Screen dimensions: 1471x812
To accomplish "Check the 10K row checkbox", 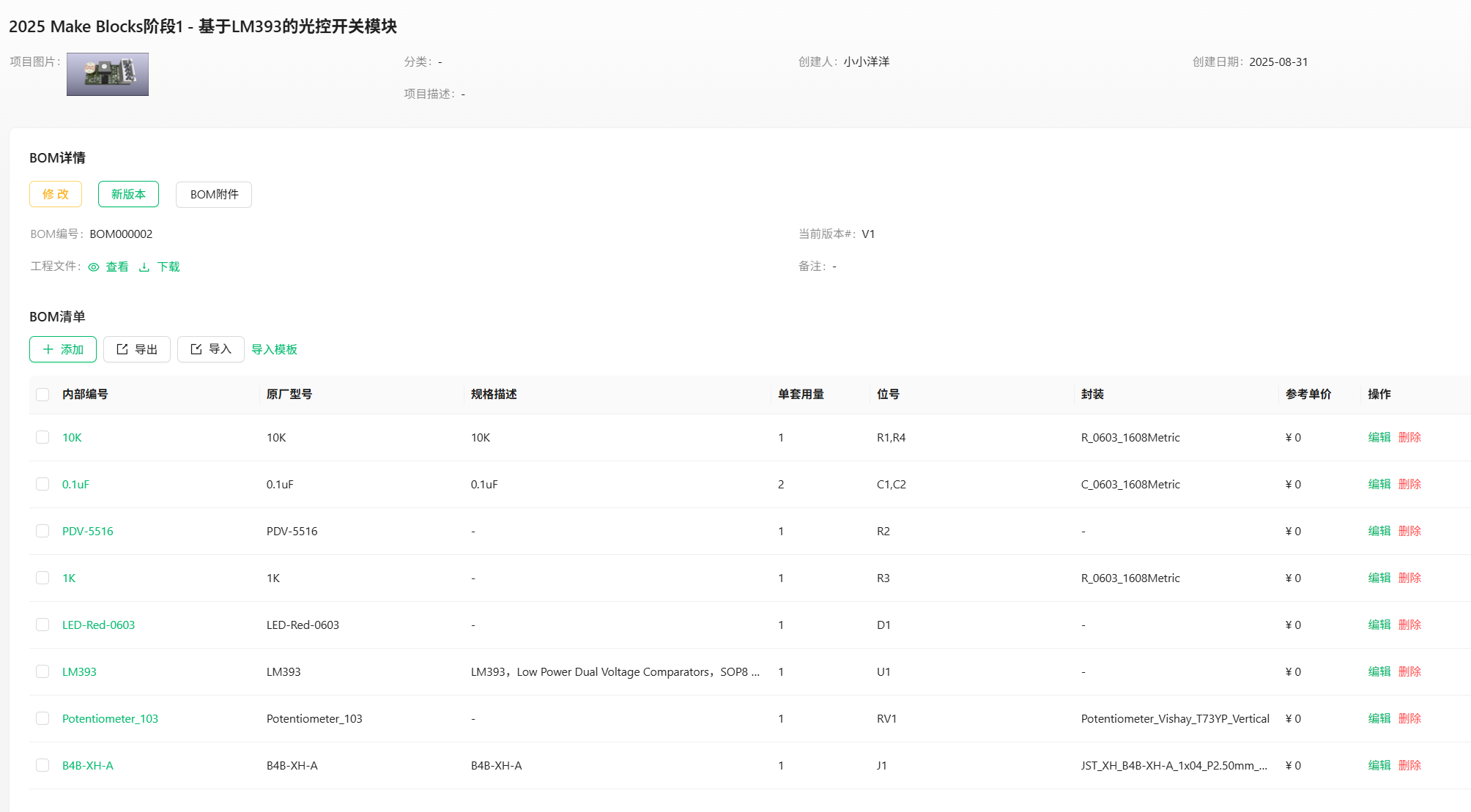I will [42, 437].
